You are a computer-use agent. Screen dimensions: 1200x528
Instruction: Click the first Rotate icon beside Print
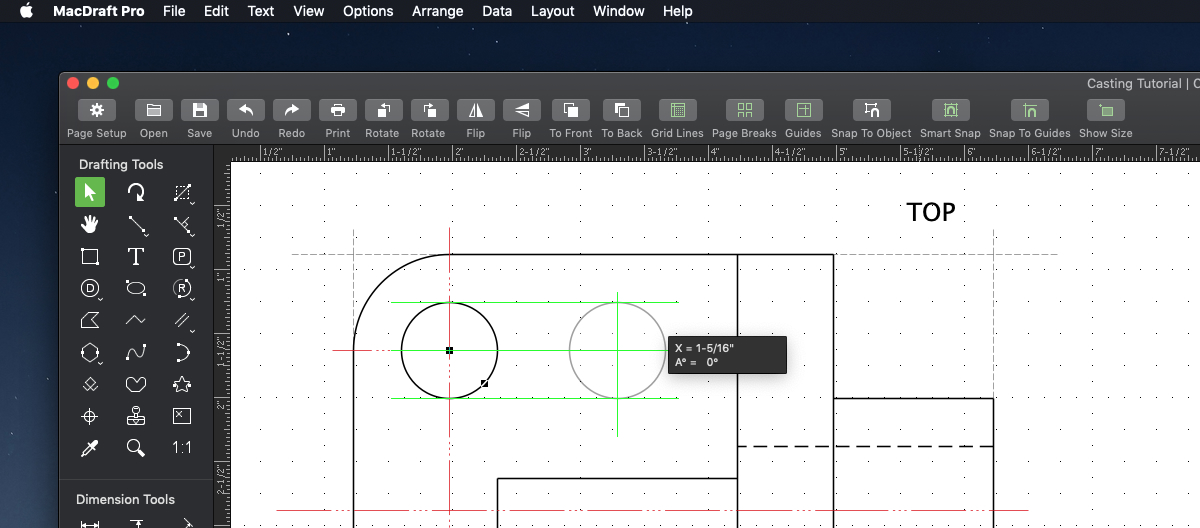(384, 110)
